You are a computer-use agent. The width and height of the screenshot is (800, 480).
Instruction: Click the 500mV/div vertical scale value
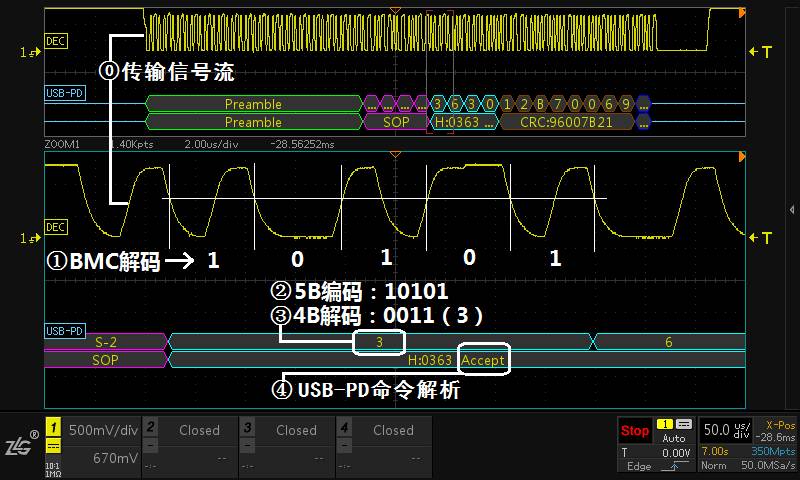103,430
